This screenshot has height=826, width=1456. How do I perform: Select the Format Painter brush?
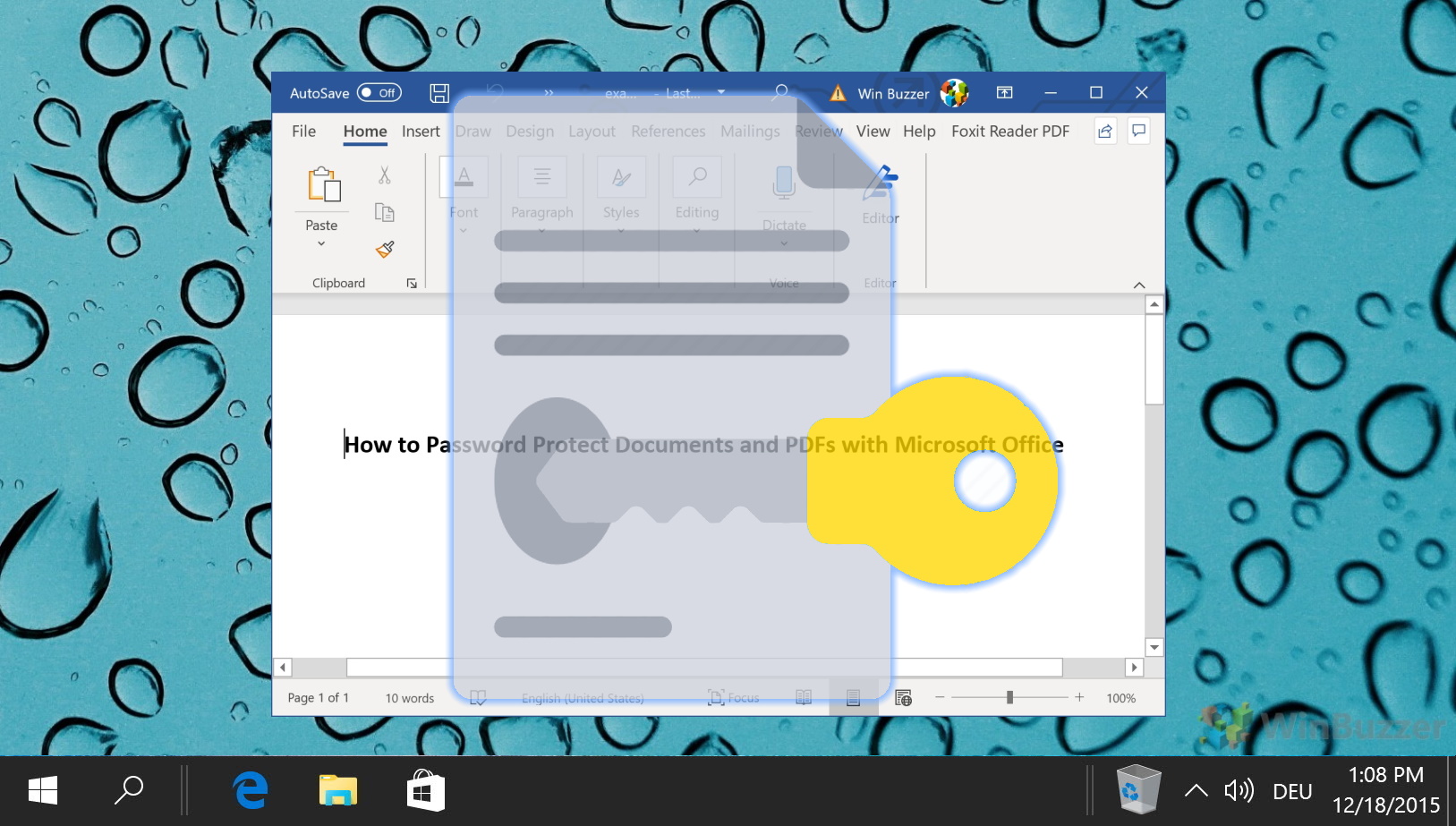(x=385, y=250)
